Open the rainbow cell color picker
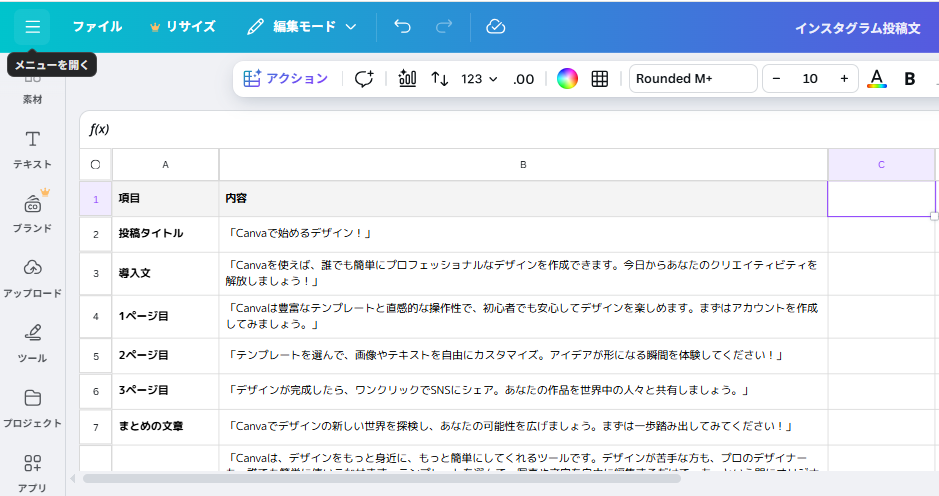This screenshot has width=939, height=496. (x=567, y=78)
